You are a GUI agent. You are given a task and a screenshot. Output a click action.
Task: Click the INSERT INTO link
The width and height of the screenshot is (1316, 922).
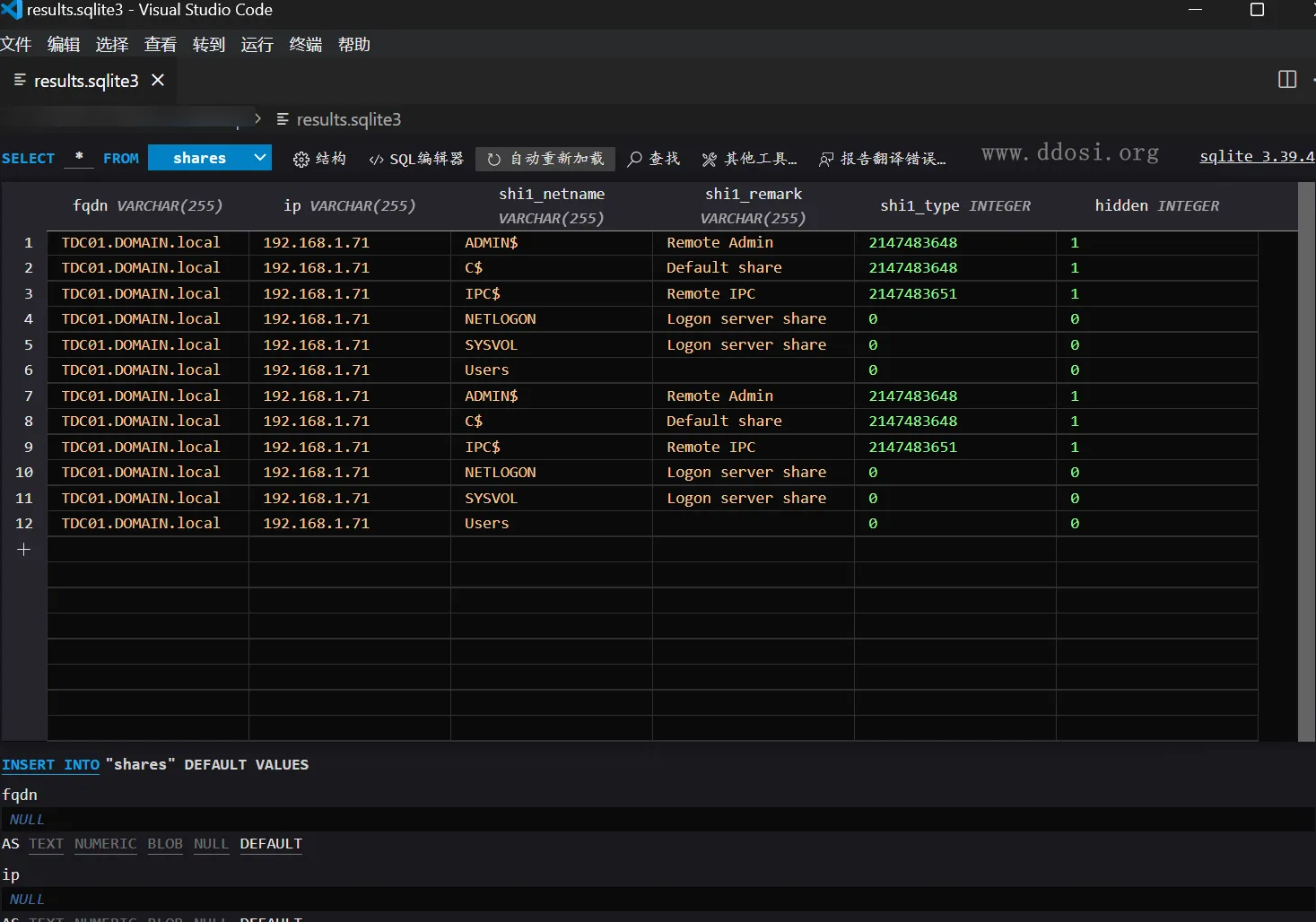pyautogui.click(x=50, y=765)
